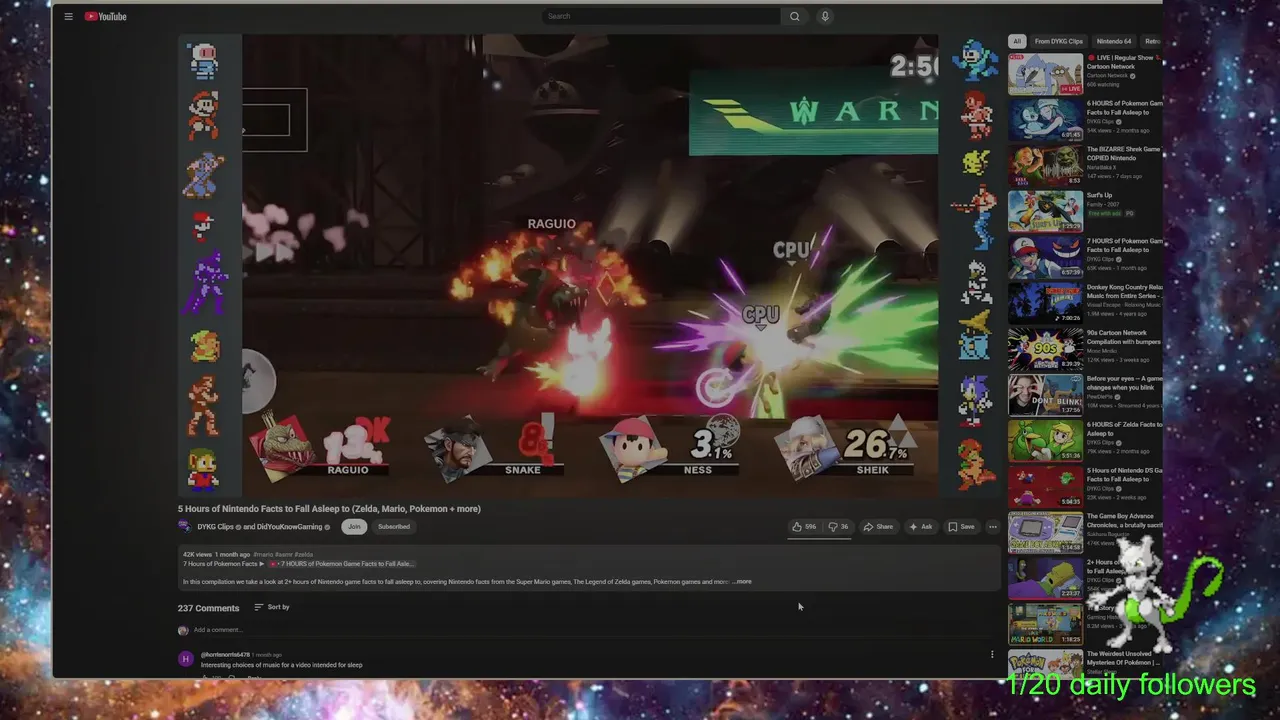The width and height of the screenshot is (1280, 720).
Task: Open the video's more actions ellipsis menu
Action: pyautogui.click(x=992, y=527)
